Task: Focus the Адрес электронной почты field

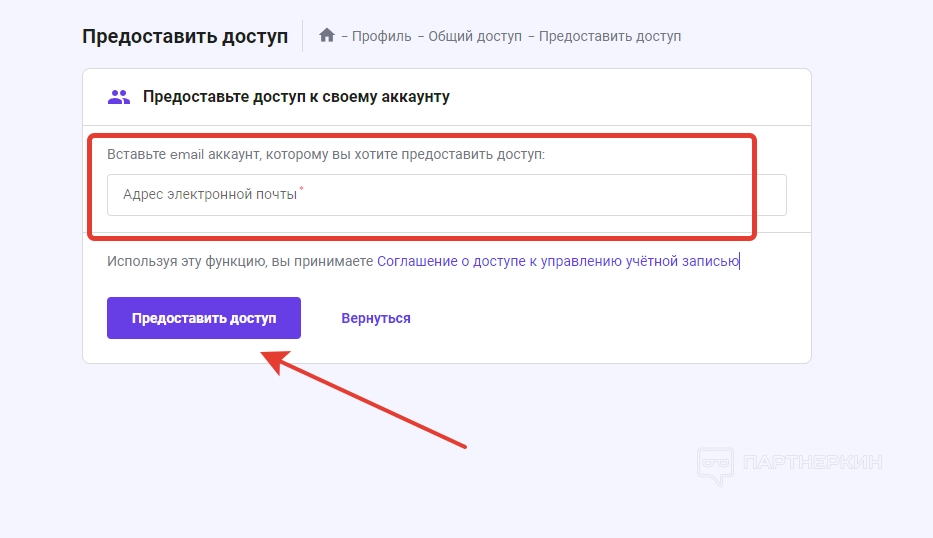Action: click(446, 195)
